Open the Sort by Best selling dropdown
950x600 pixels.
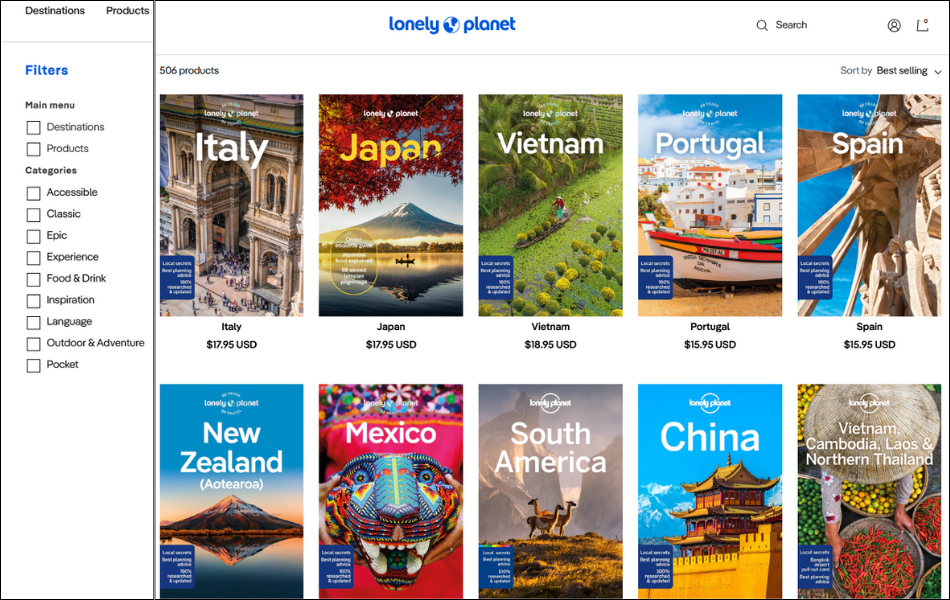(891, 71)
